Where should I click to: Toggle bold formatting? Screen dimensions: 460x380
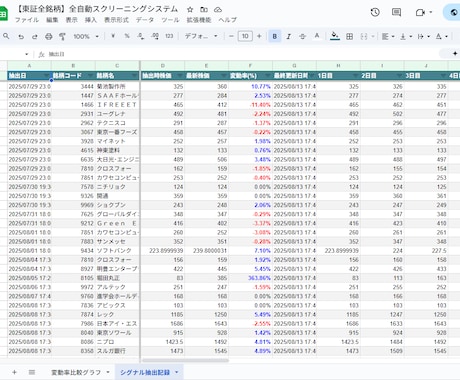[x=275, y=36]
